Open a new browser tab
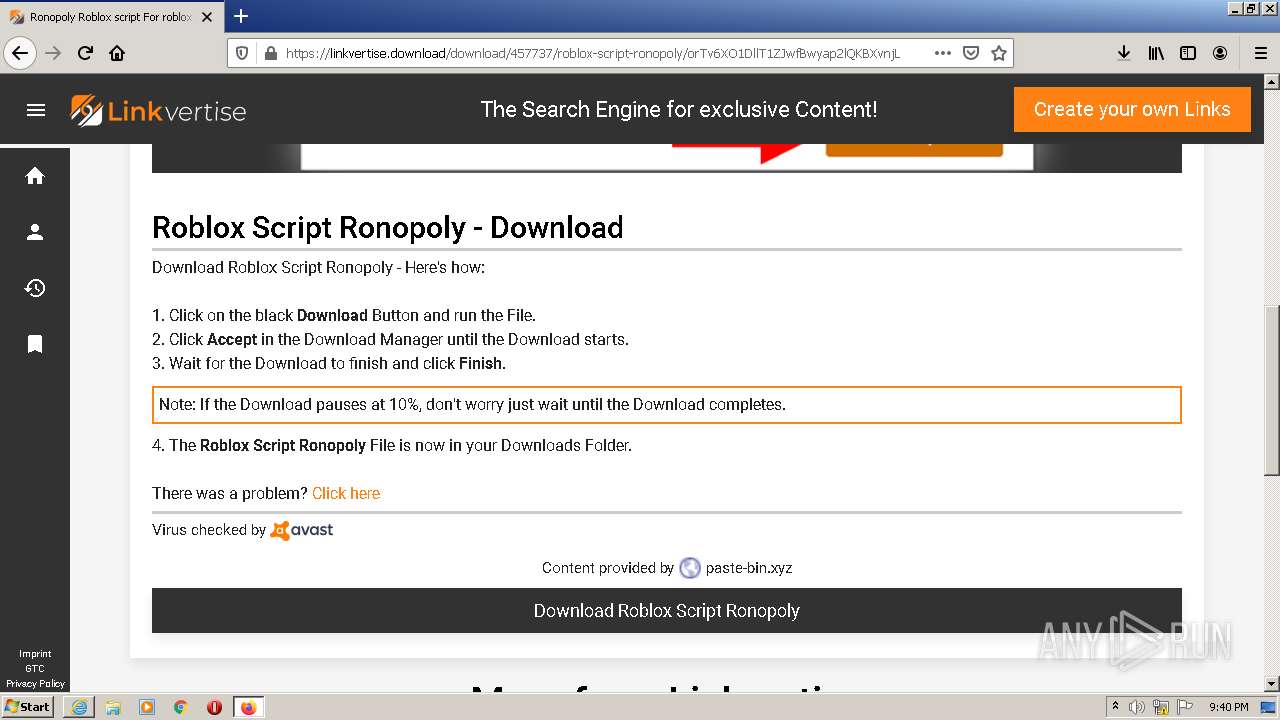Viewport: 1280px width, 720px height. point(241,16)
